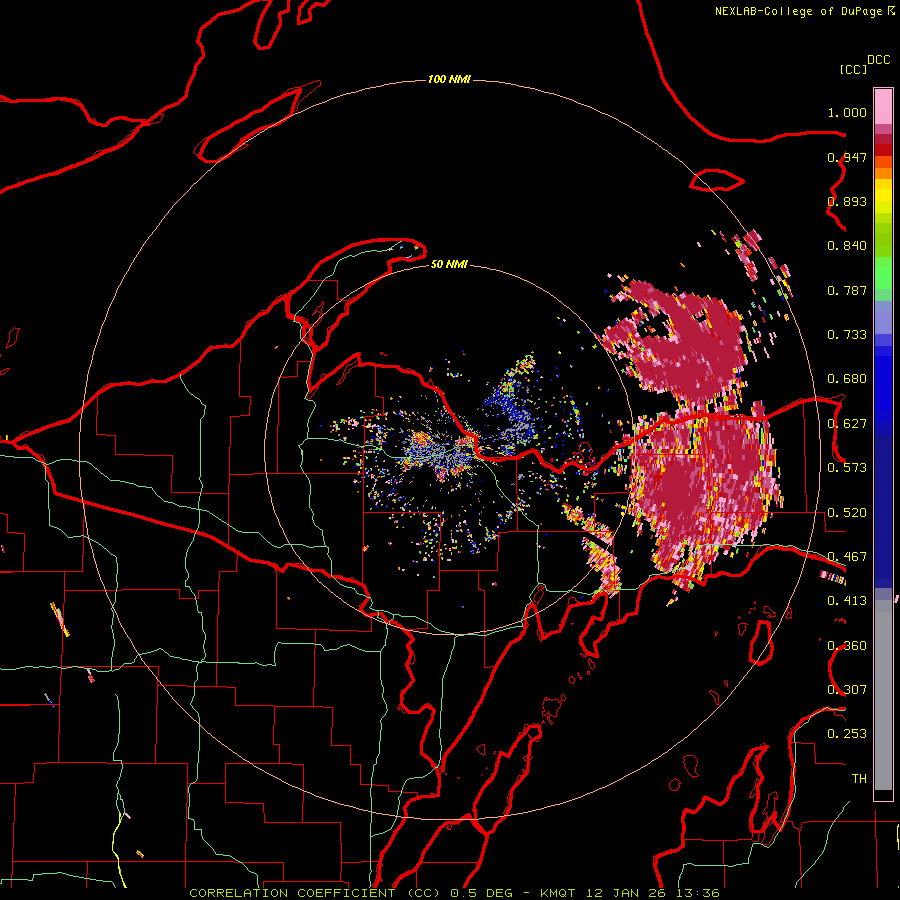Click the 0.733 scale value
Screen dimensions: 900x900
pyautogui.click(x=847, y=335)
